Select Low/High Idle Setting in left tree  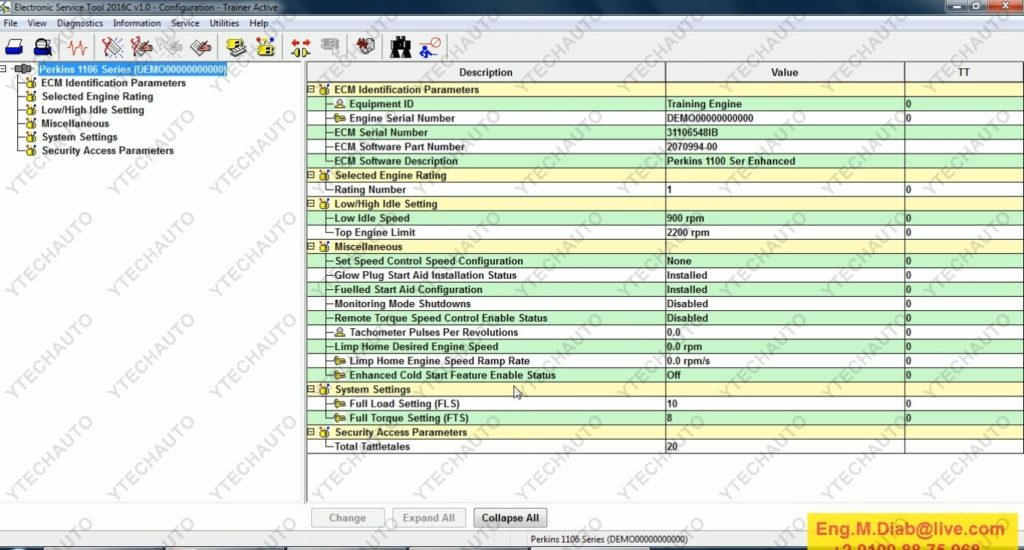(92, 110)
